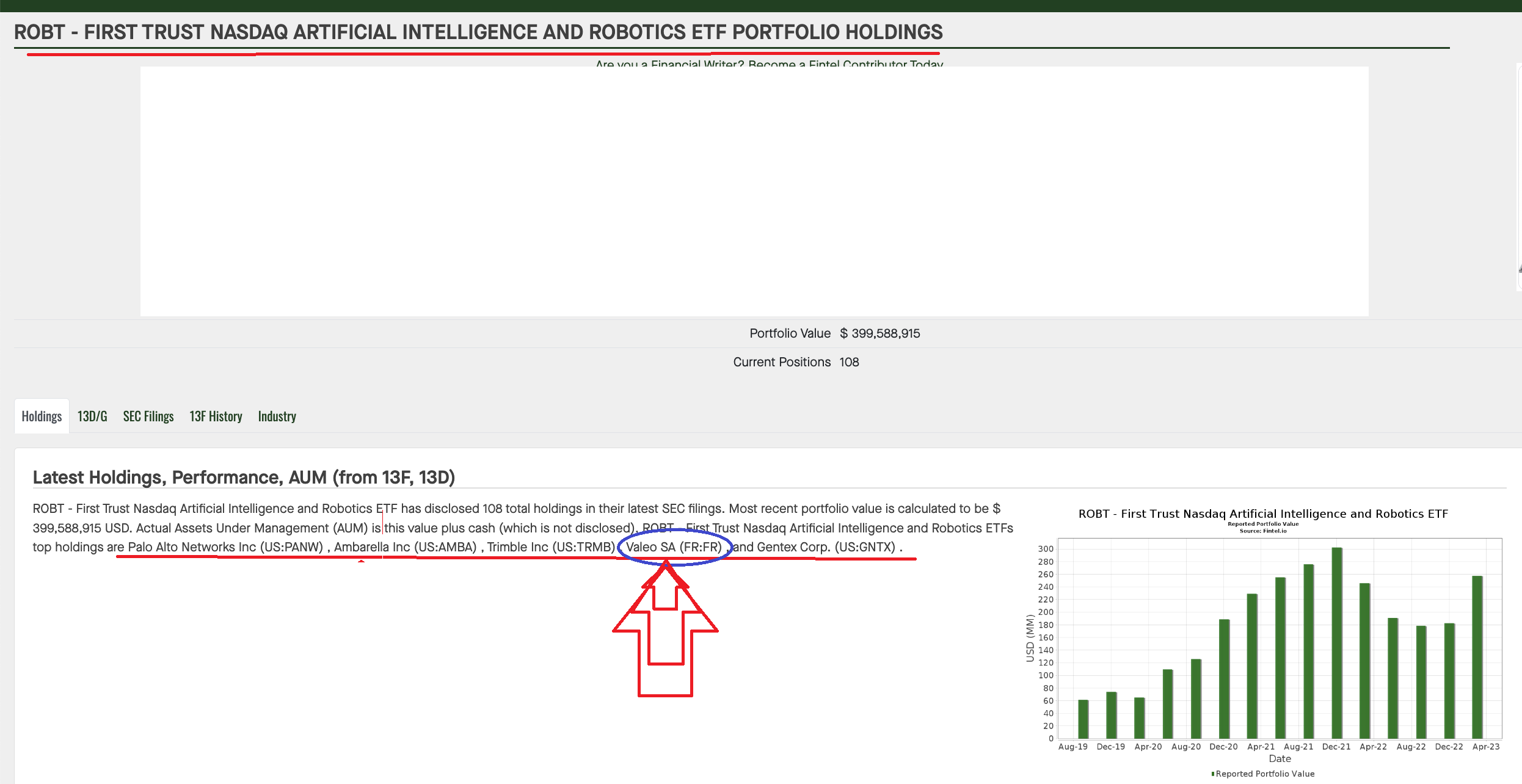Click the Latest Holdings, Performance, AUM heading

244,477
